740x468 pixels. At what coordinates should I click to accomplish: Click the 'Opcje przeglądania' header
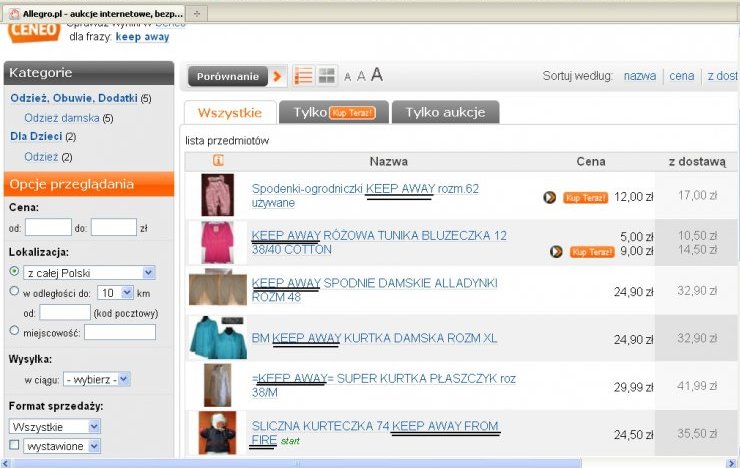(x=89, y=184)
